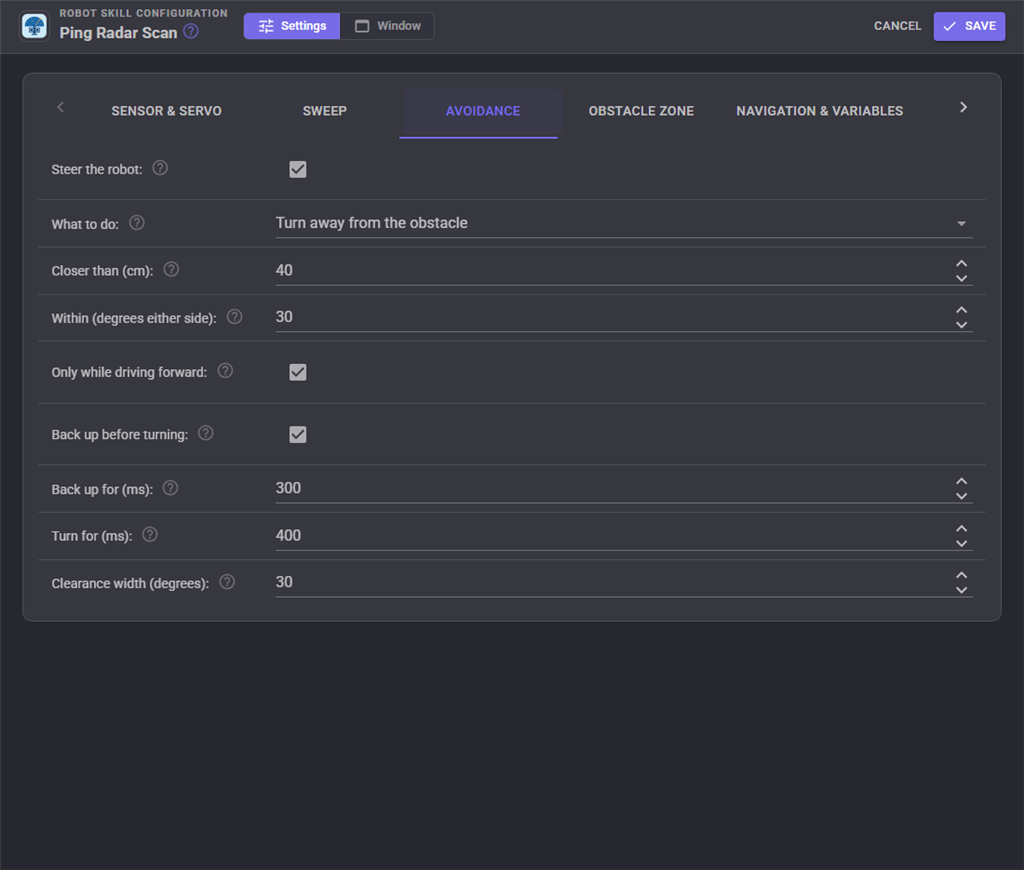
Task: Click help icon beside Within (degrees either side)
Action: [x=234, y=317]
